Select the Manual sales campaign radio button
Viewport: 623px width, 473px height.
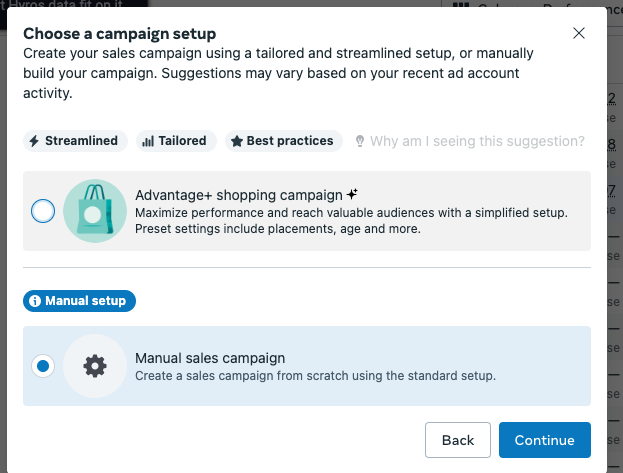43,366
